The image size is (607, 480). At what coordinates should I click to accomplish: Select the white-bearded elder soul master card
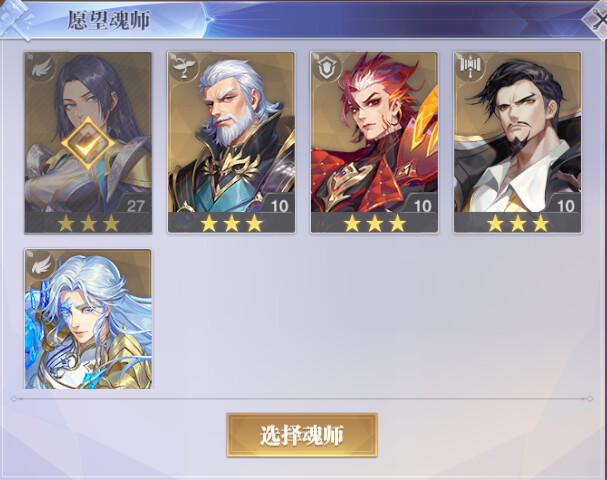point(231,142)
